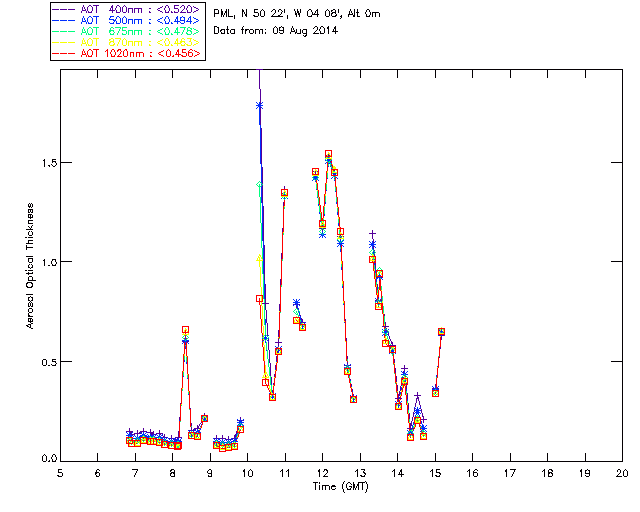
Task: Click the last data marker after time 15
Action: point(441,332)
